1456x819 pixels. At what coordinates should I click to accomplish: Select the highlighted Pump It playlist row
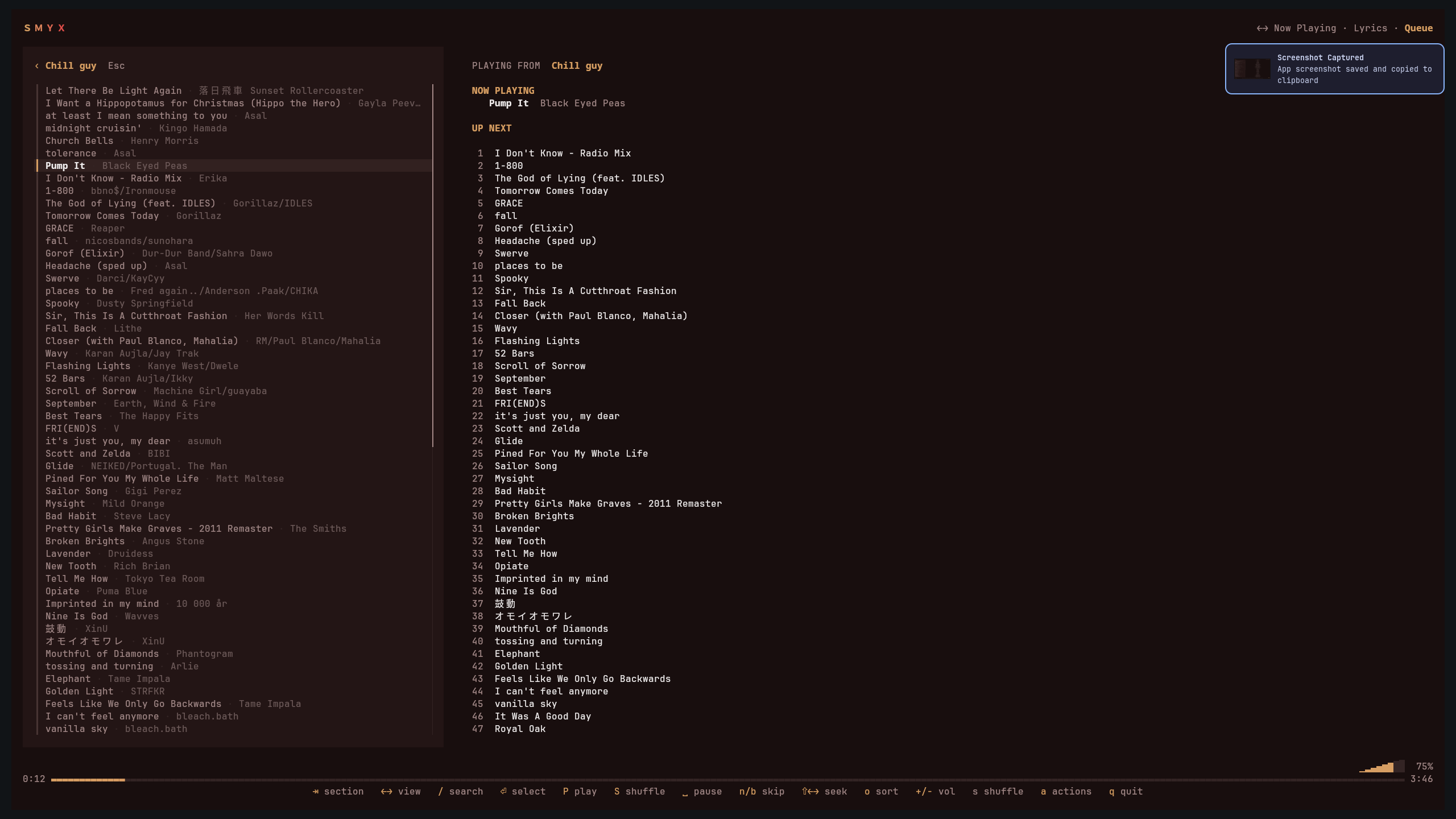pos(234,166)
